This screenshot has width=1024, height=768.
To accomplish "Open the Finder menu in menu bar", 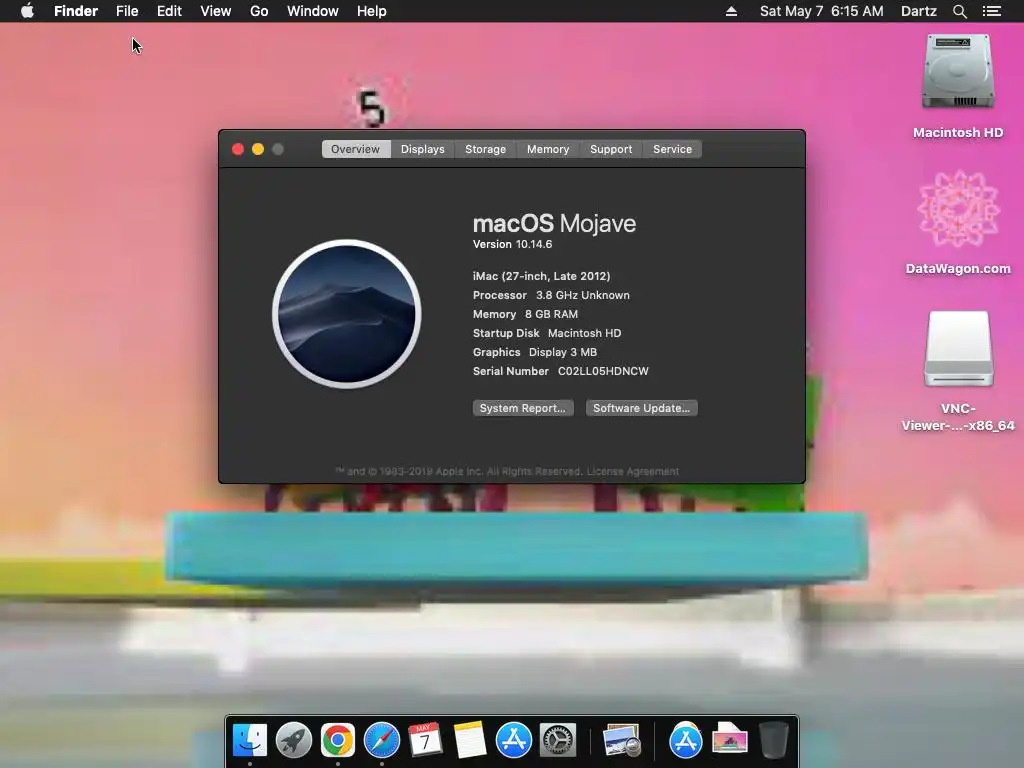I will [76, 11].
